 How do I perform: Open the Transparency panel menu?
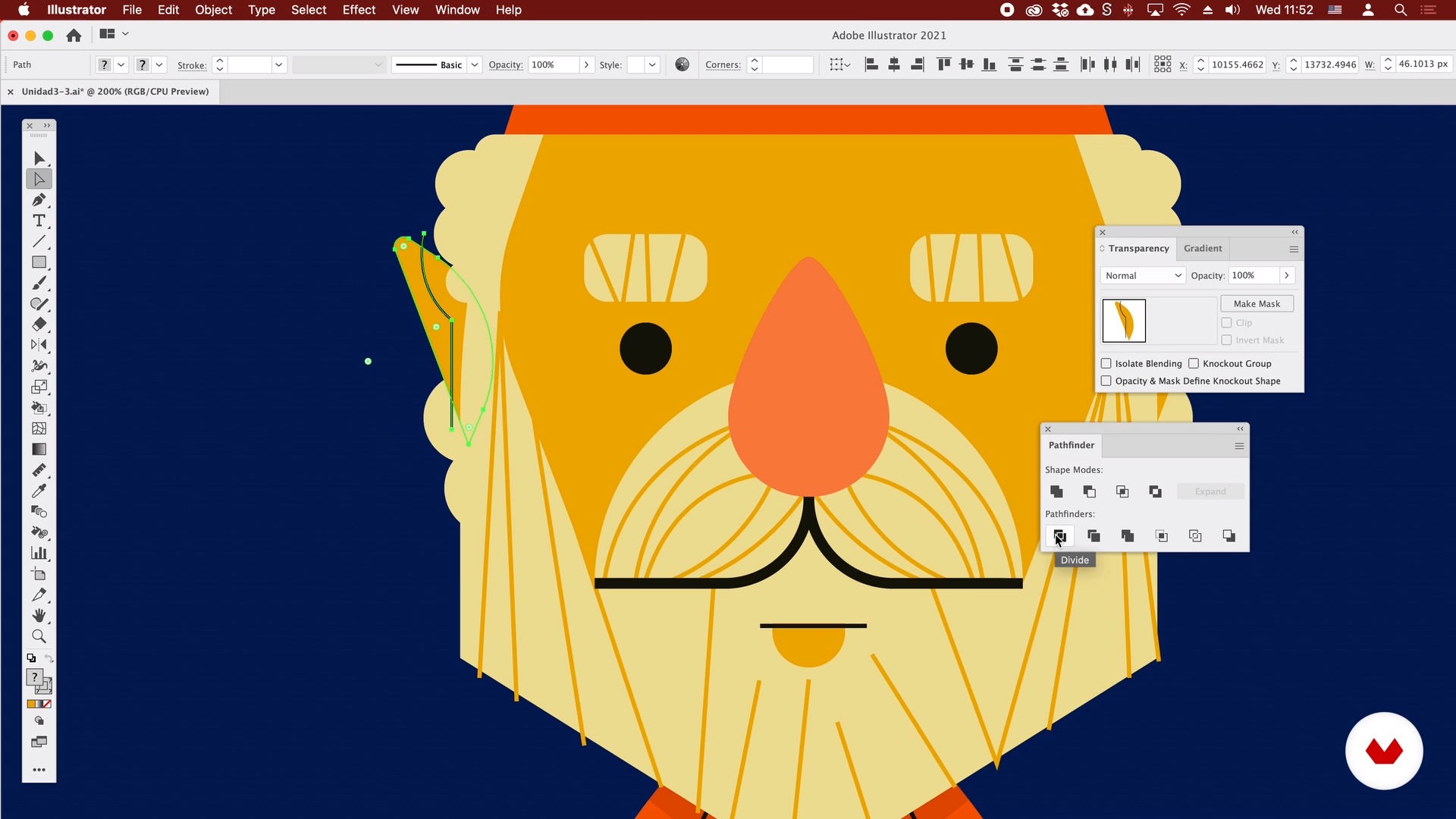coord(1294,249)
